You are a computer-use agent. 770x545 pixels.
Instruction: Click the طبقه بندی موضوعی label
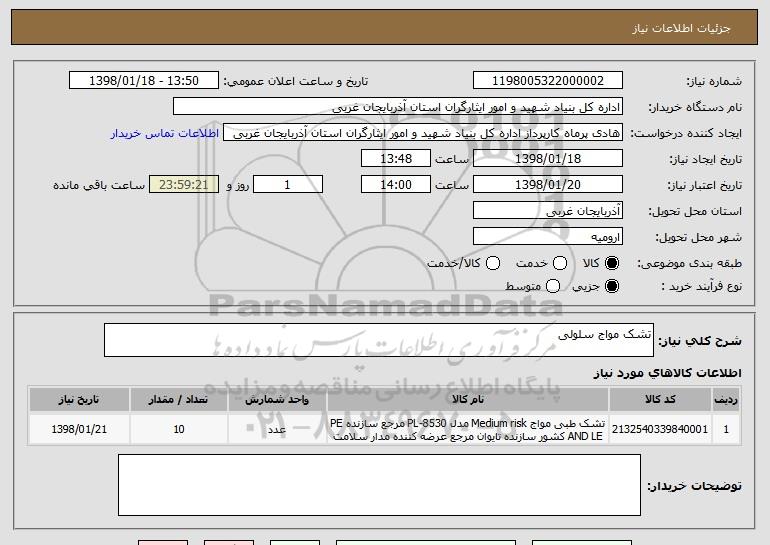tap(689, 263)
